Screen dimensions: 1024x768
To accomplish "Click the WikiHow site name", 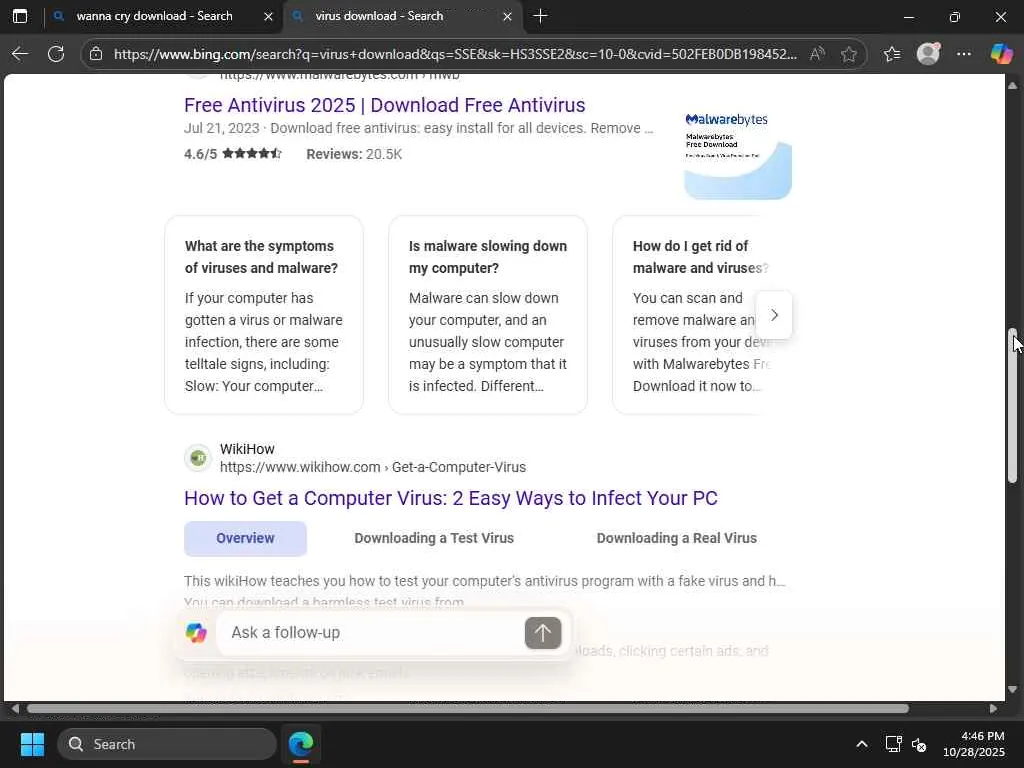I will coord(247,449).
